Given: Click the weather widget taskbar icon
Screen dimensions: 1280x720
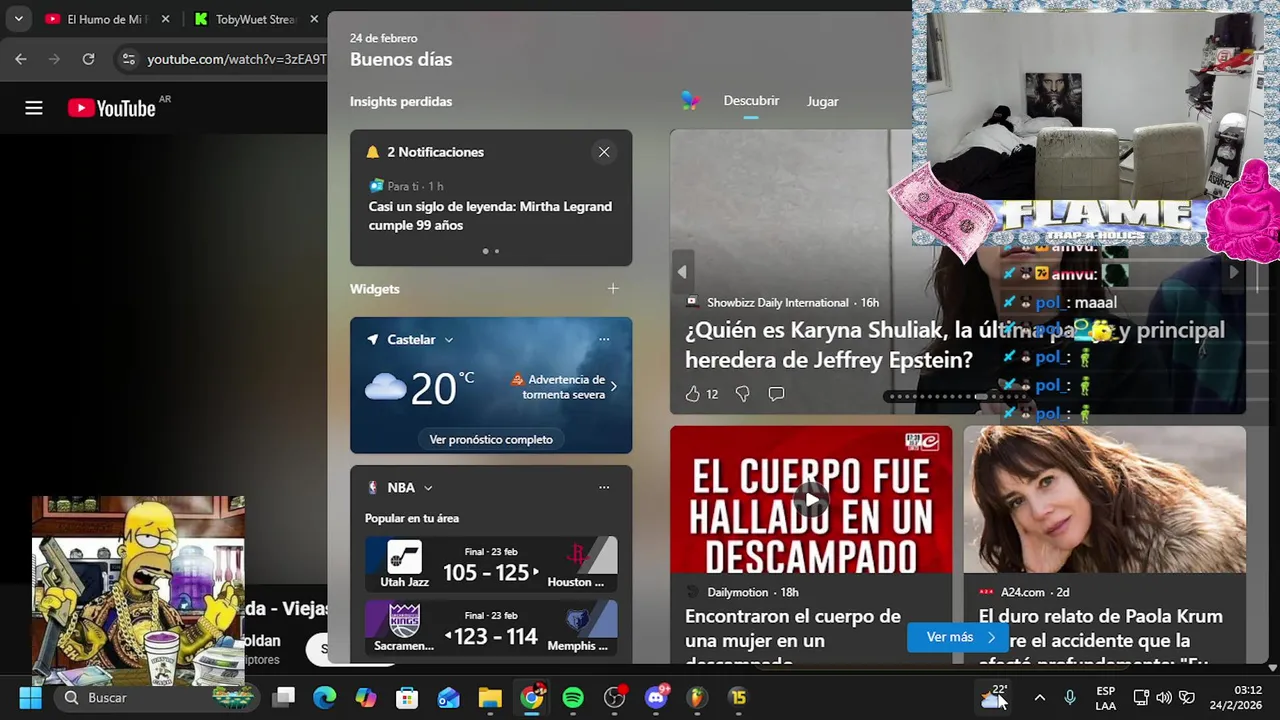Looking at the screenshot, I should (x=993, y=697).
